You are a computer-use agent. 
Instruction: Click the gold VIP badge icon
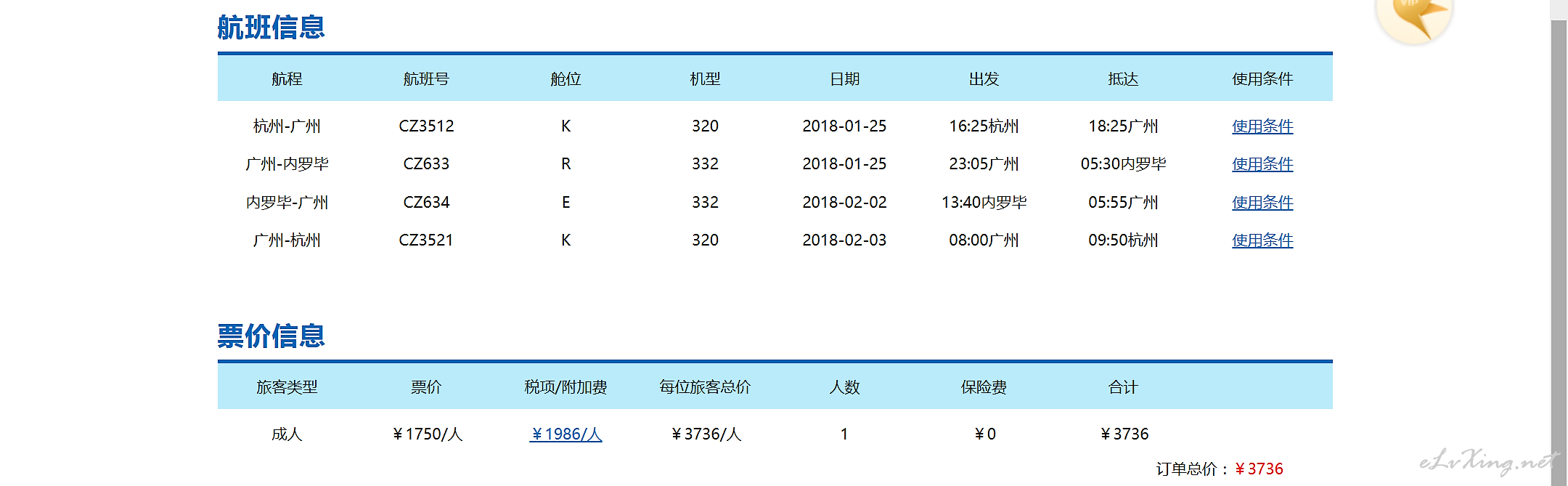tap(1413, 18)
